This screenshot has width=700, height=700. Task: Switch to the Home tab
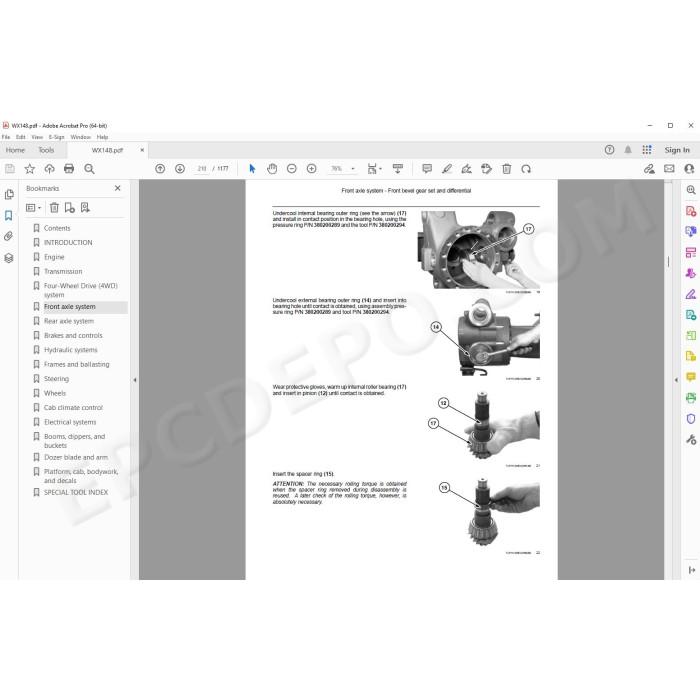[x=15, y=150]
